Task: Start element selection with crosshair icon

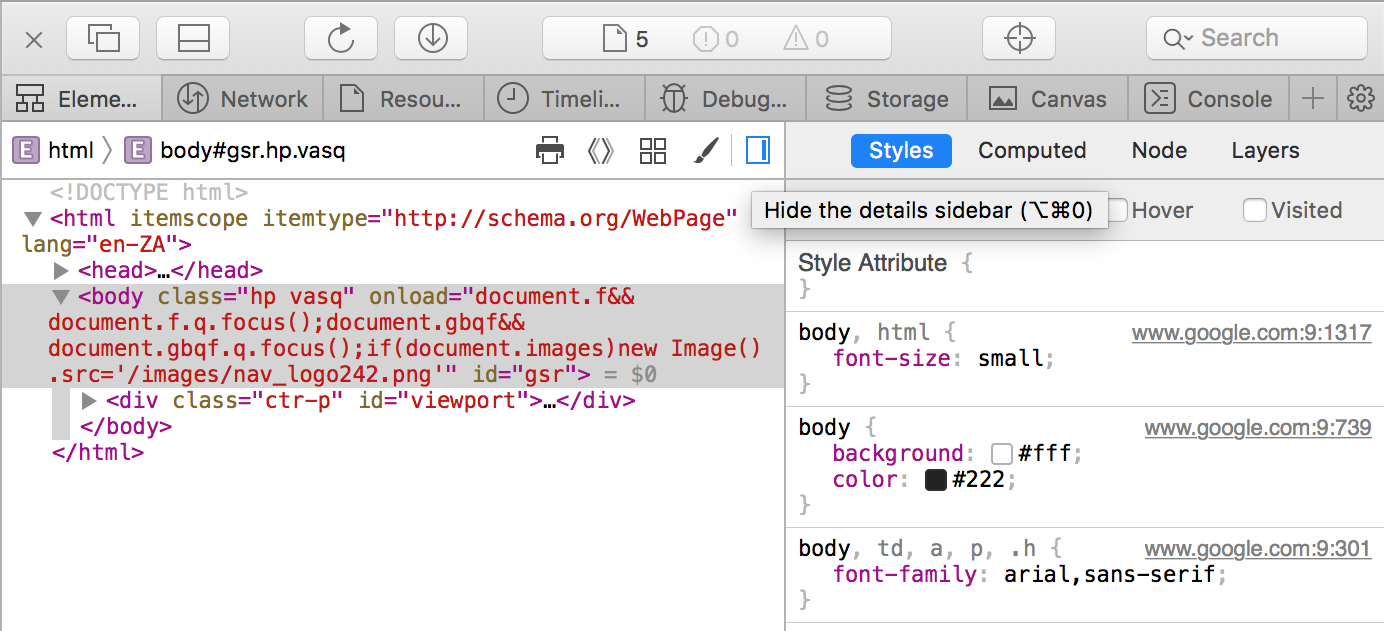Action: [1019, 38]
